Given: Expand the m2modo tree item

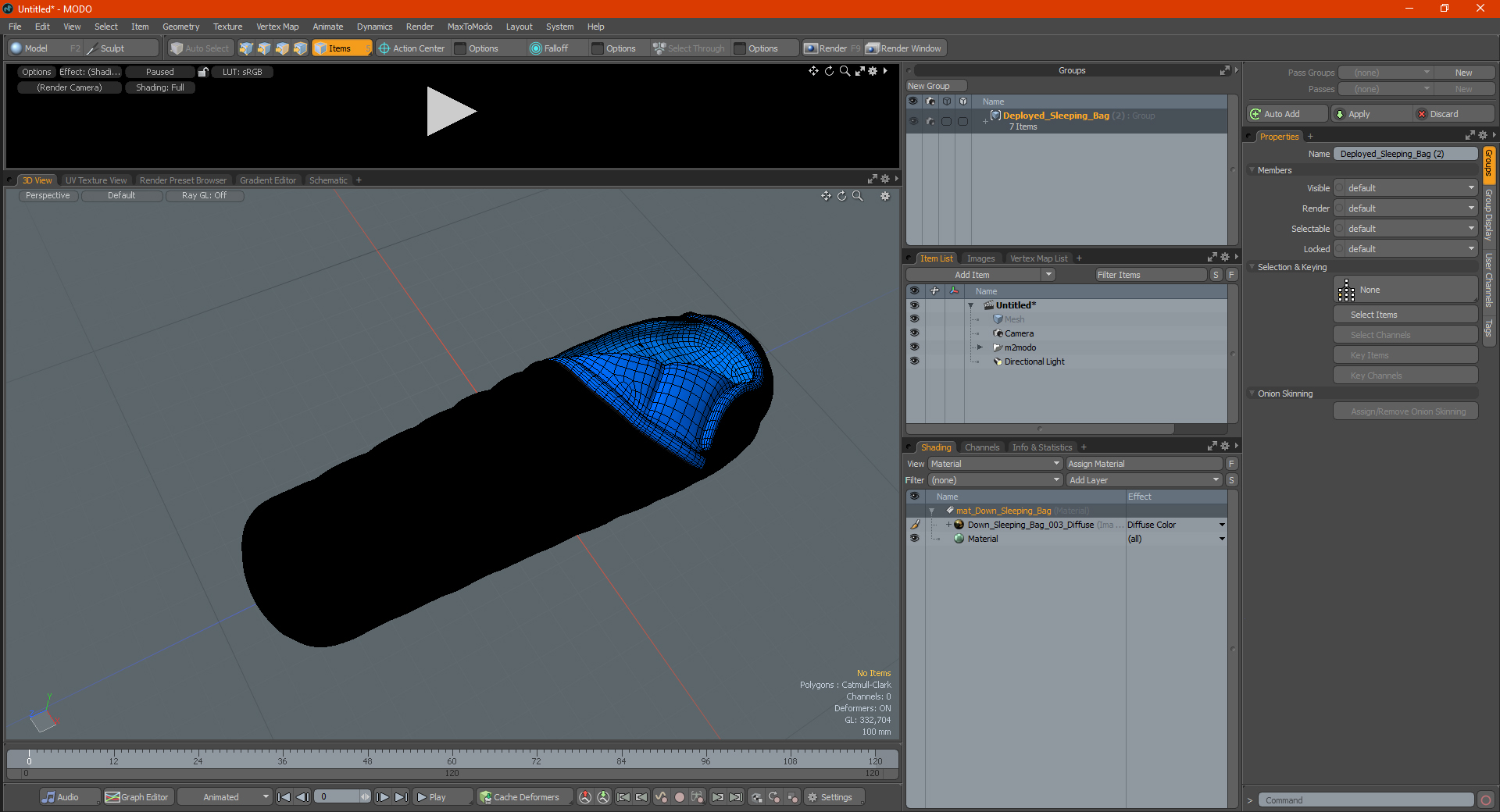Looking at the screenshot, I should tap(980, 347).
